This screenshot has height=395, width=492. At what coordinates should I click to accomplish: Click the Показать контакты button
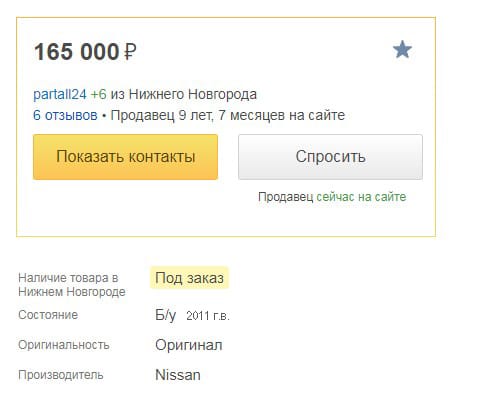coord(125,157)
